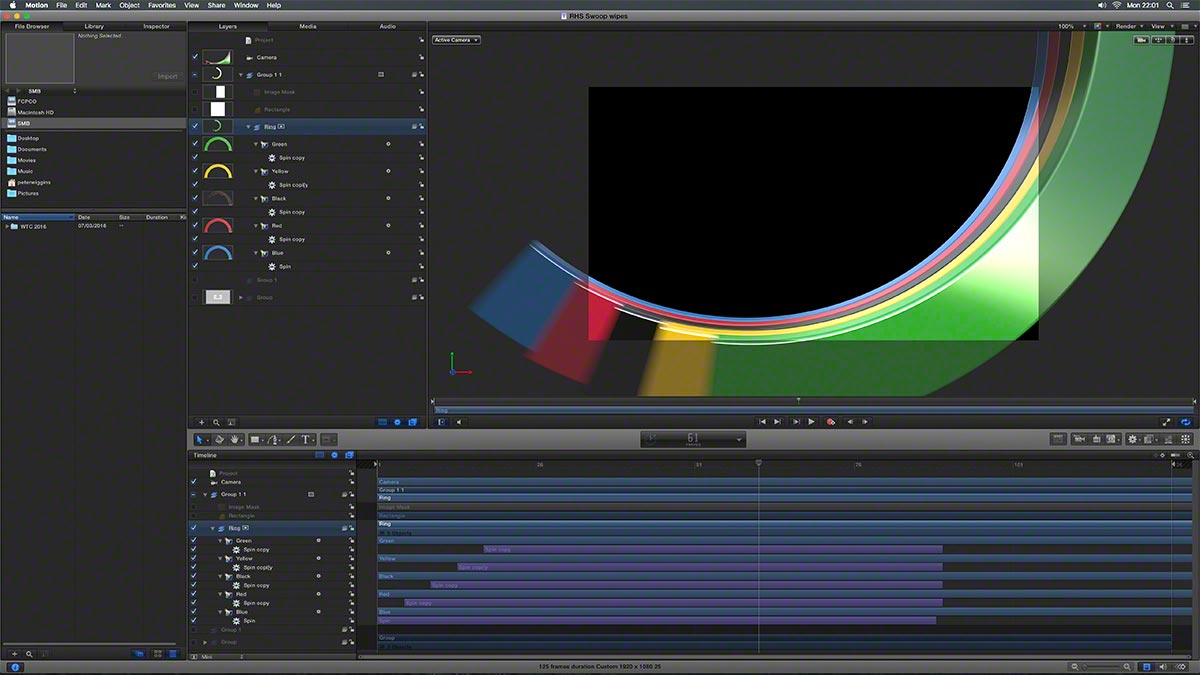Expand WTC 2016 folder in file list
1200x675 pixels.
point(8,226)
